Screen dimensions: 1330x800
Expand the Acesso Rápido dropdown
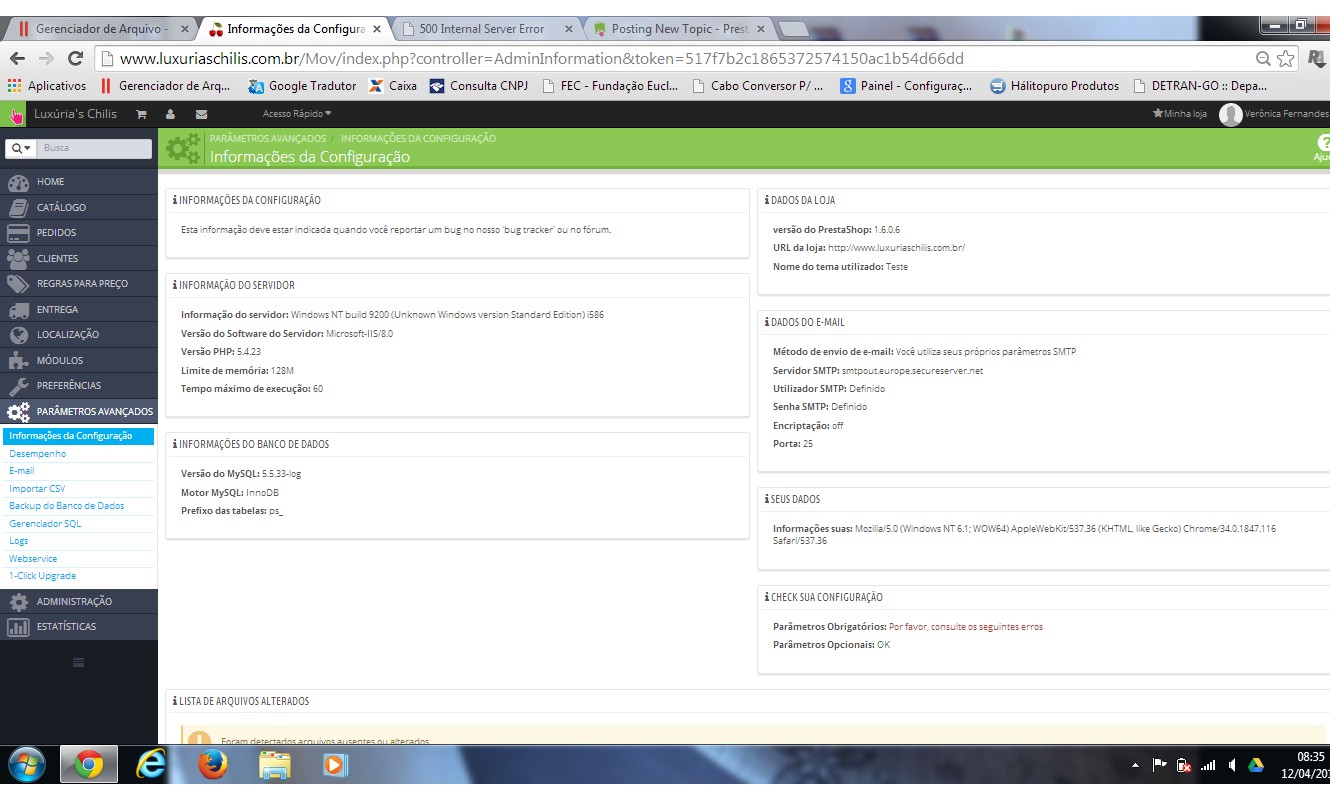tap(297, 114)
